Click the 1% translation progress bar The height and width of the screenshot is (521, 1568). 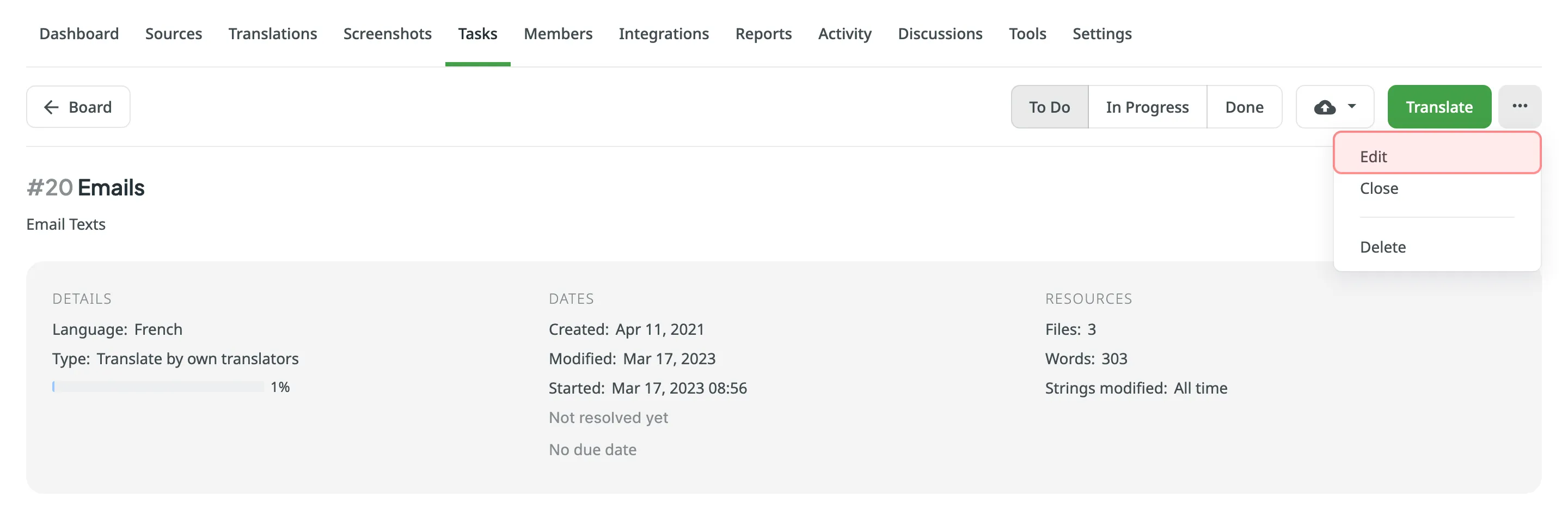[158, 387]
